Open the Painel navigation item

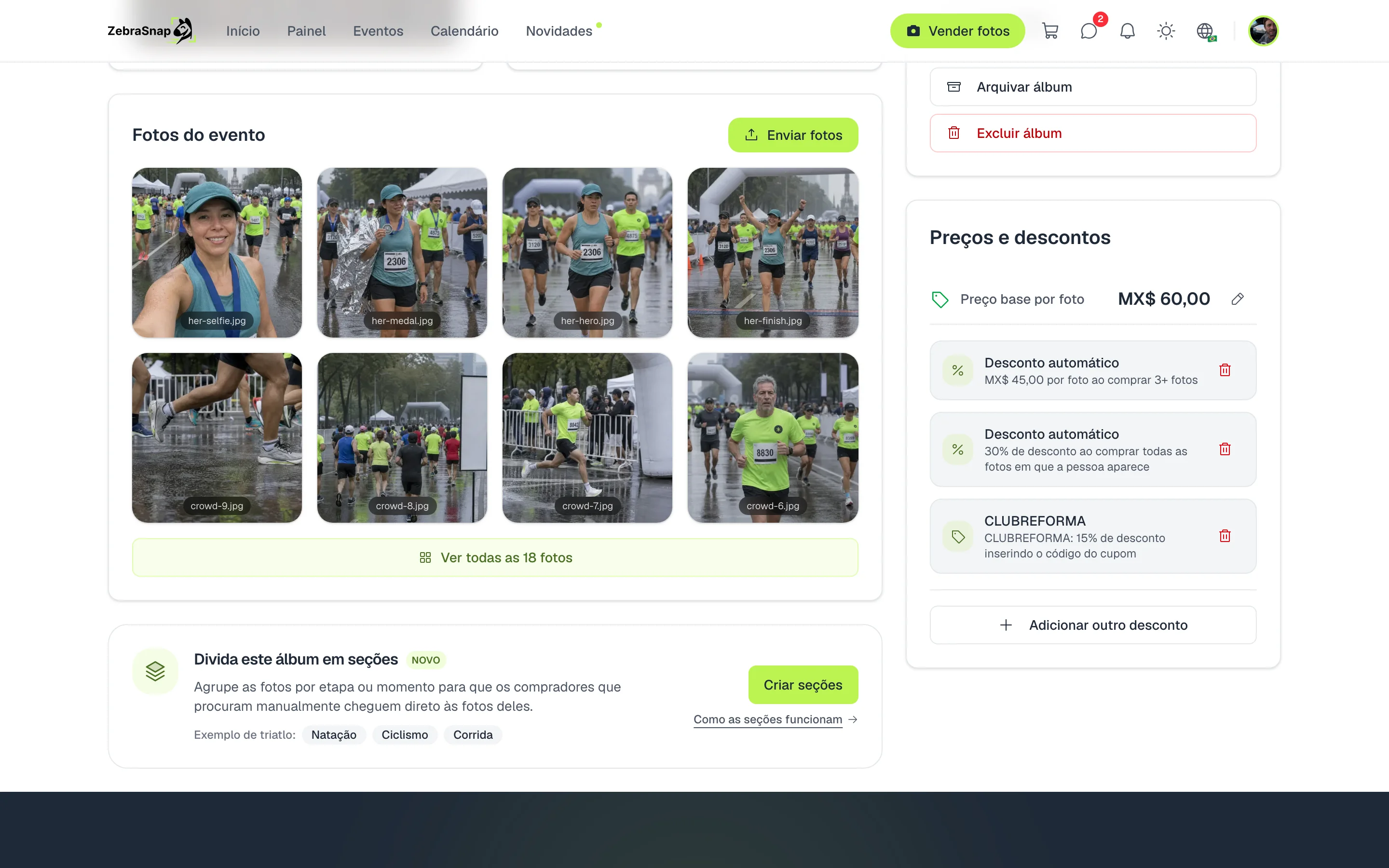(306, 31)
